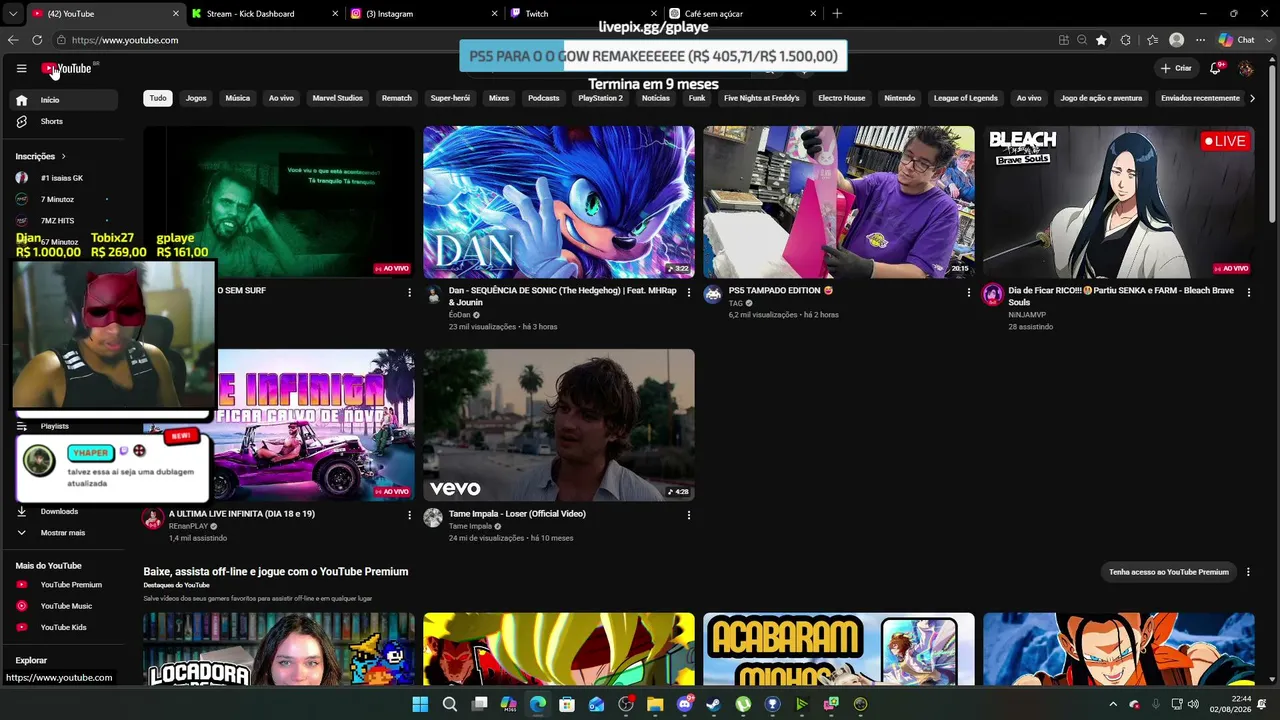Open the YouTube account avatar menu
This screenshot has width=1280, height=720.
(x=1246, y=68)
